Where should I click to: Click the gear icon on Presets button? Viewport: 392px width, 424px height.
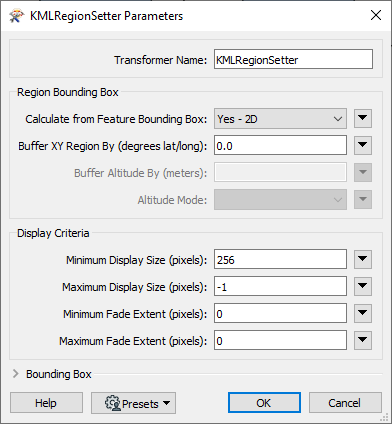113,403
